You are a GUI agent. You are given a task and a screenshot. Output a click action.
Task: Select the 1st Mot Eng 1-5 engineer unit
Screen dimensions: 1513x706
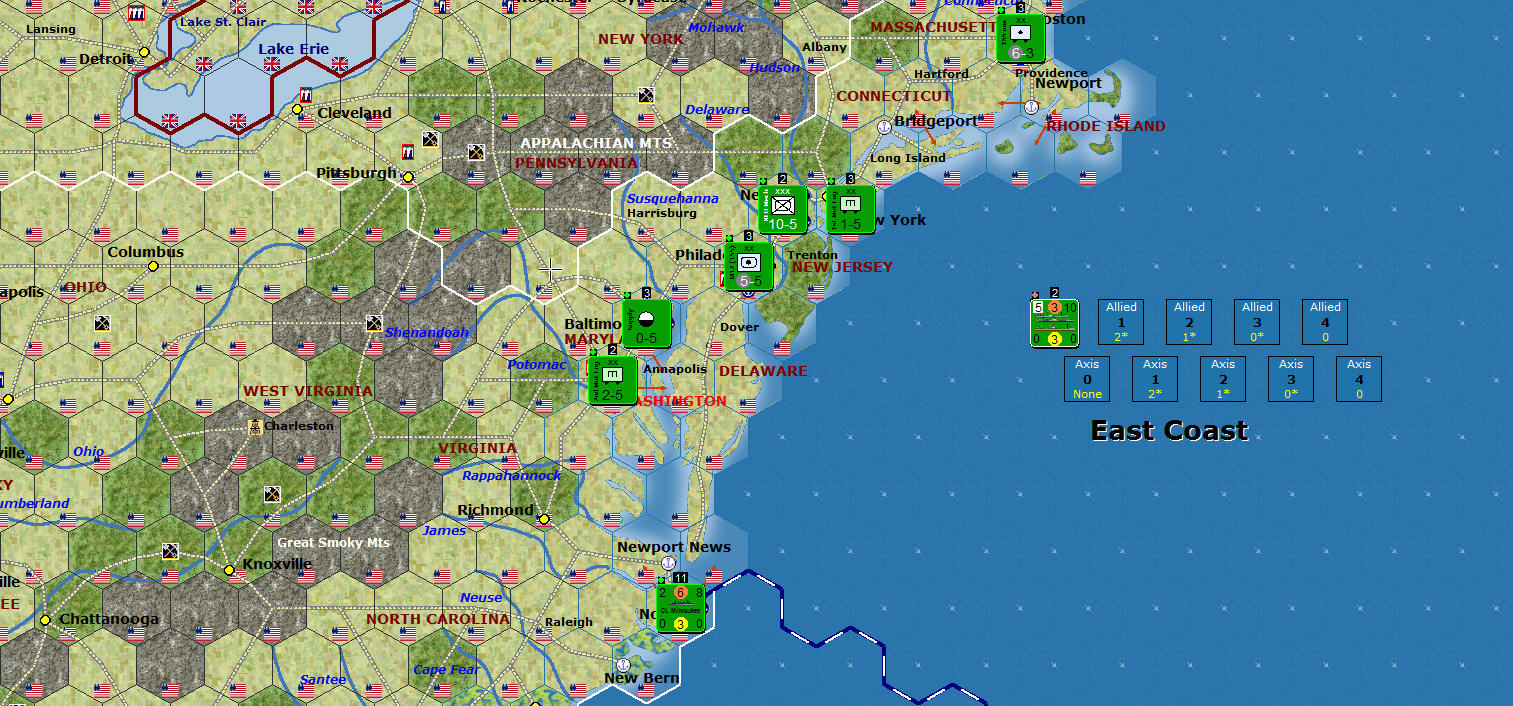(x=851, y=211)
